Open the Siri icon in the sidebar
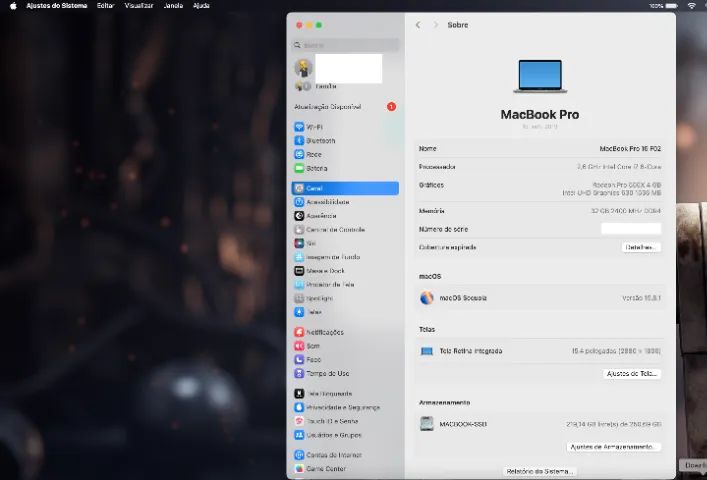Image resolution: width=707 pixels, height=480 pixels. point(299,243)
